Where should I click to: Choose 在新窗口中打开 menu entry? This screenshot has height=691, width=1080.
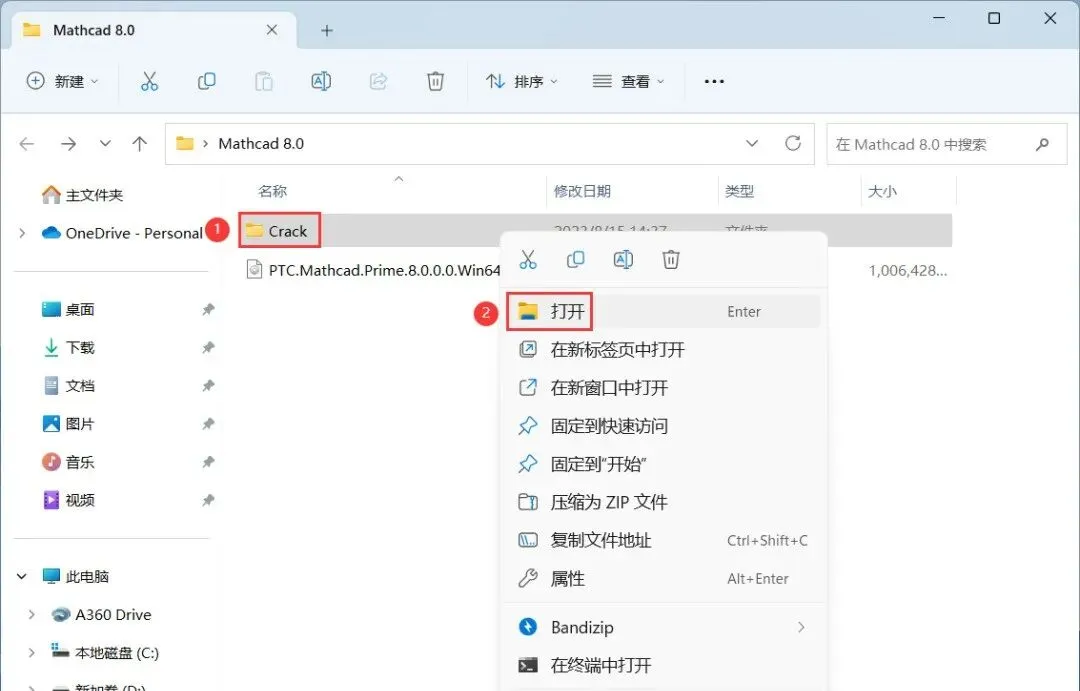(x=663, y=388)
